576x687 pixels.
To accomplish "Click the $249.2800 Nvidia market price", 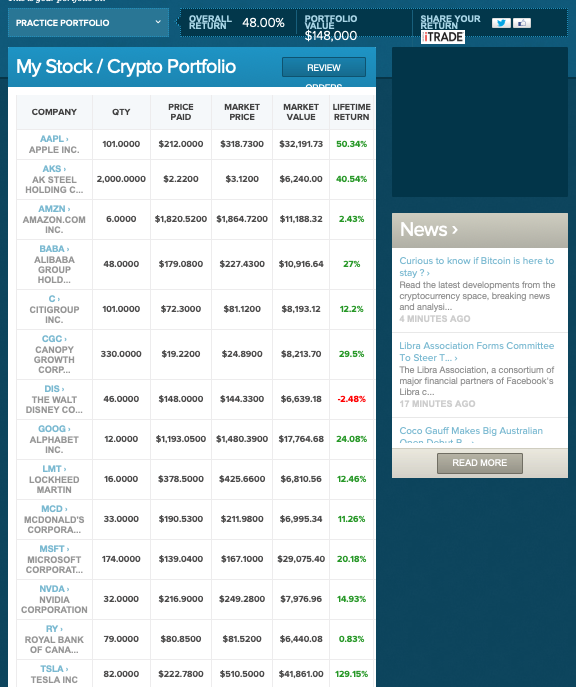I will pyautogui.click(x=242, y=599).
